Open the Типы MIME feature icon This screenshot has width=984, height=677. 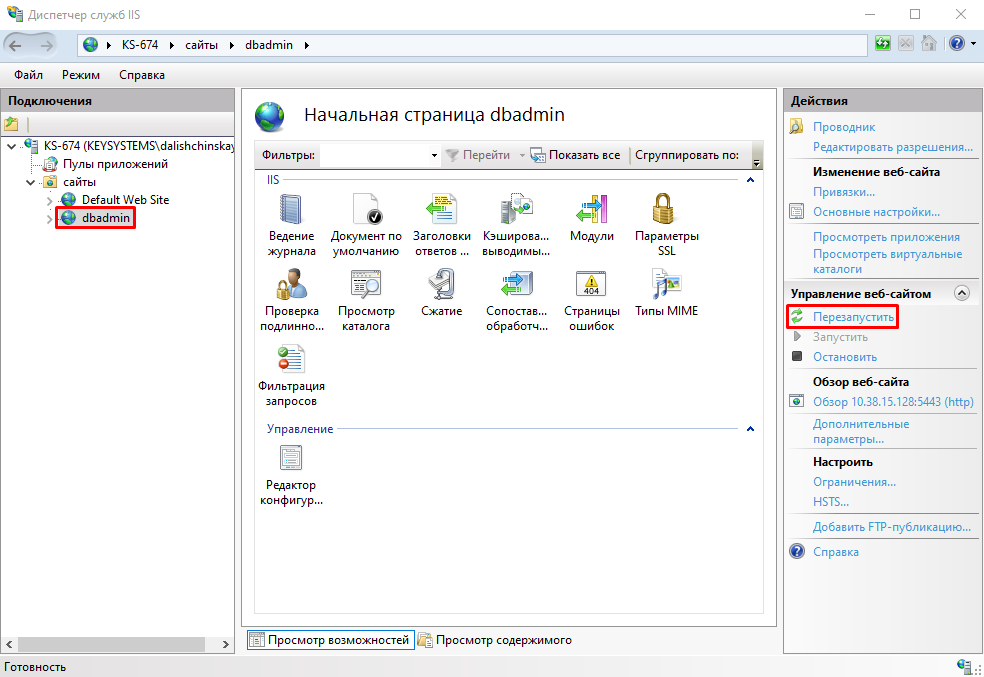click(x=666, y=286)
